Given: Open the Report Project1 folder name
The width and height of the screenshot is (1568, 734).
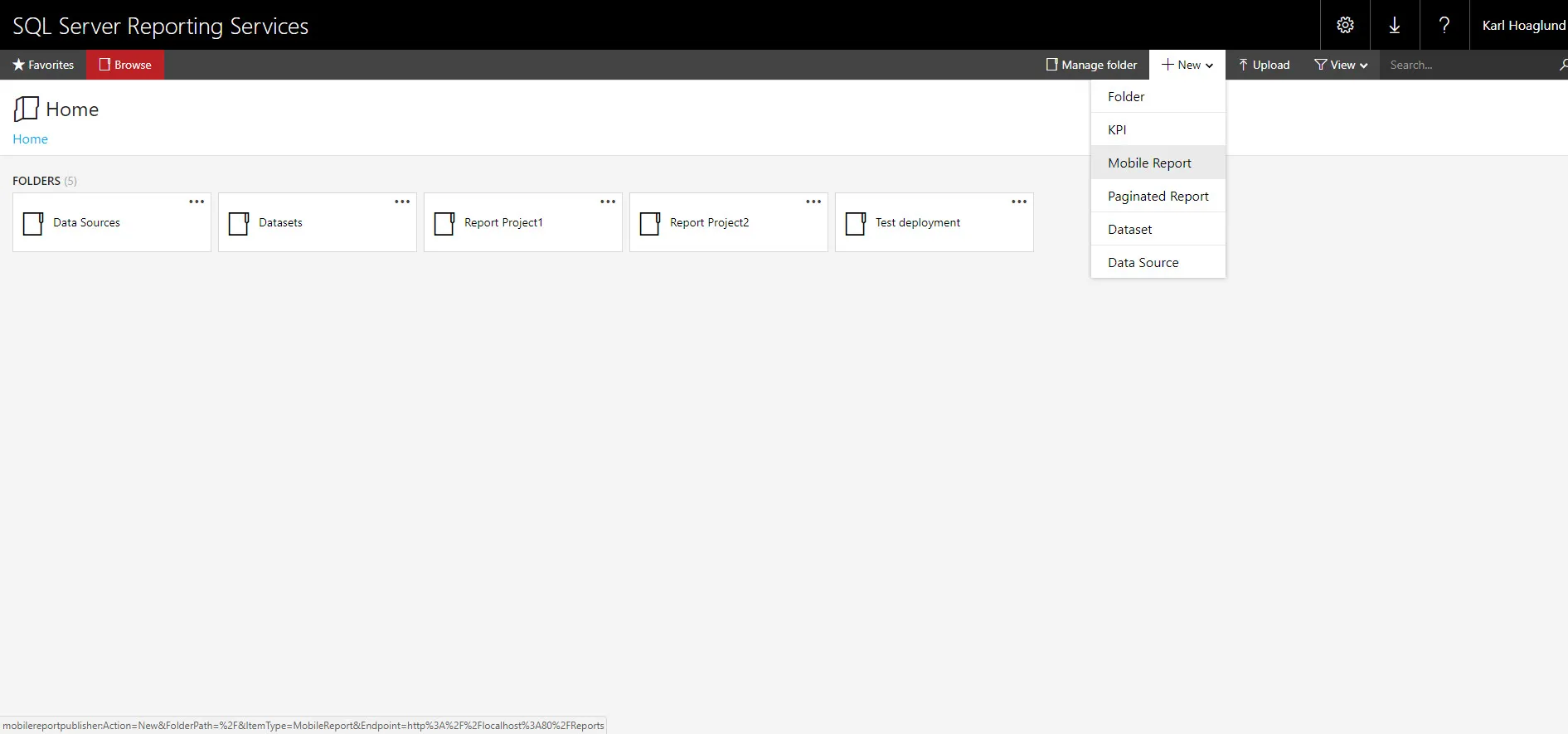Looking at the screenshot, I should pyautogui.click(x=503, y=222).
